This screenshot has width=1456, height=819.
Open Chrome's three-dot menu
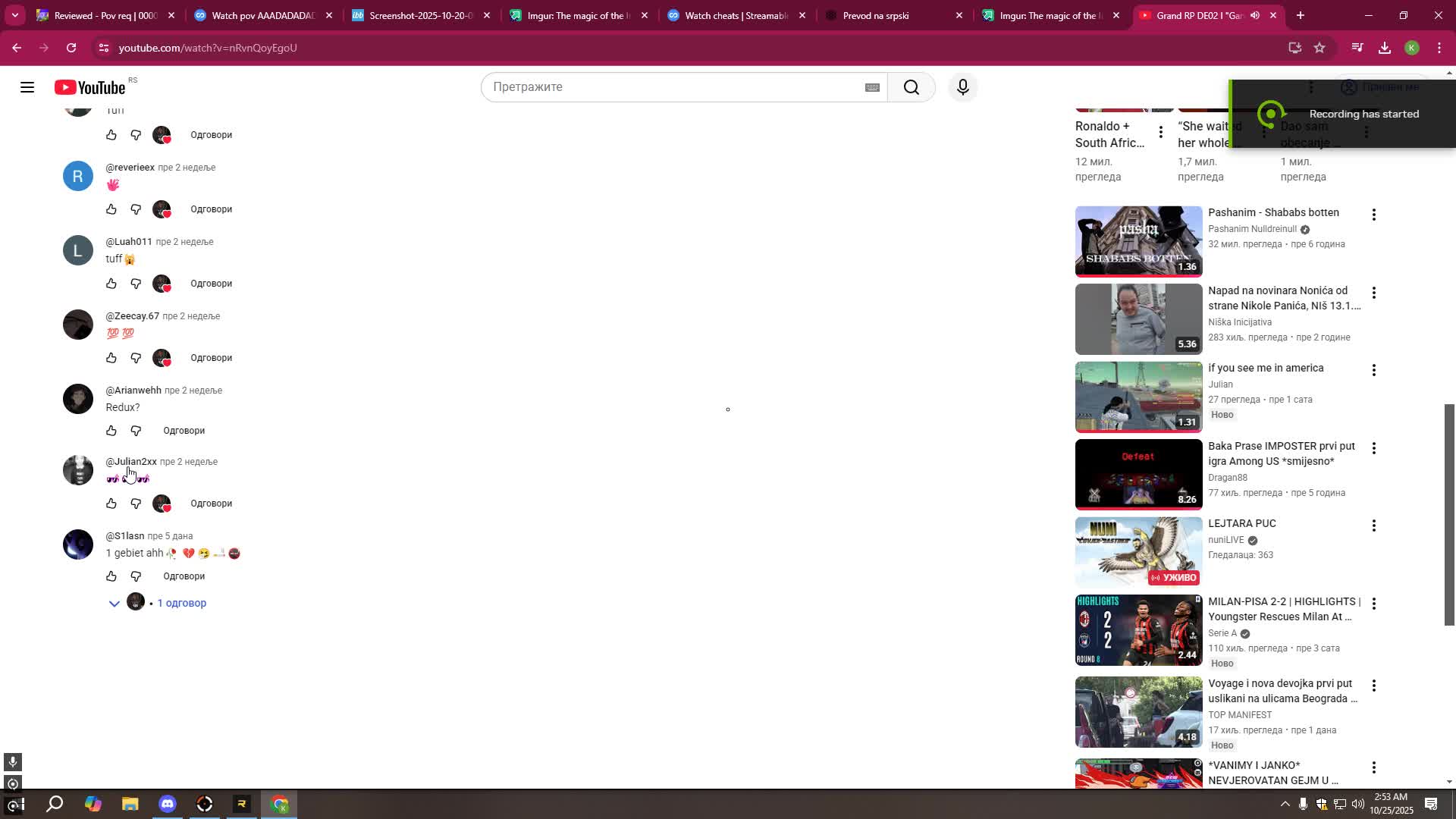(1439, 48)
